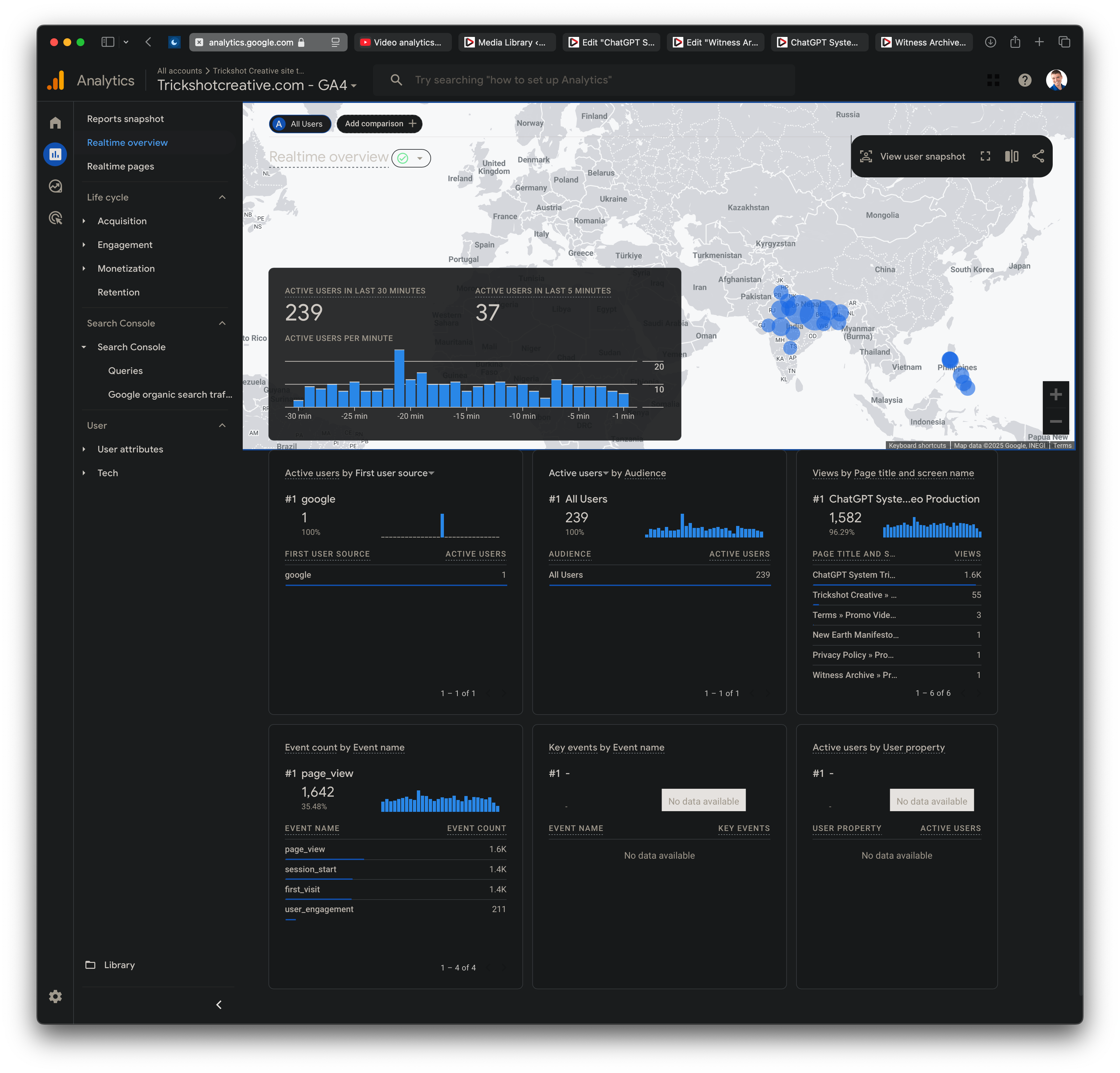The width and height of the screenshot is (1120, 1073).
Task: Select Realtime overview in sidebar
Action: point(127,143)
